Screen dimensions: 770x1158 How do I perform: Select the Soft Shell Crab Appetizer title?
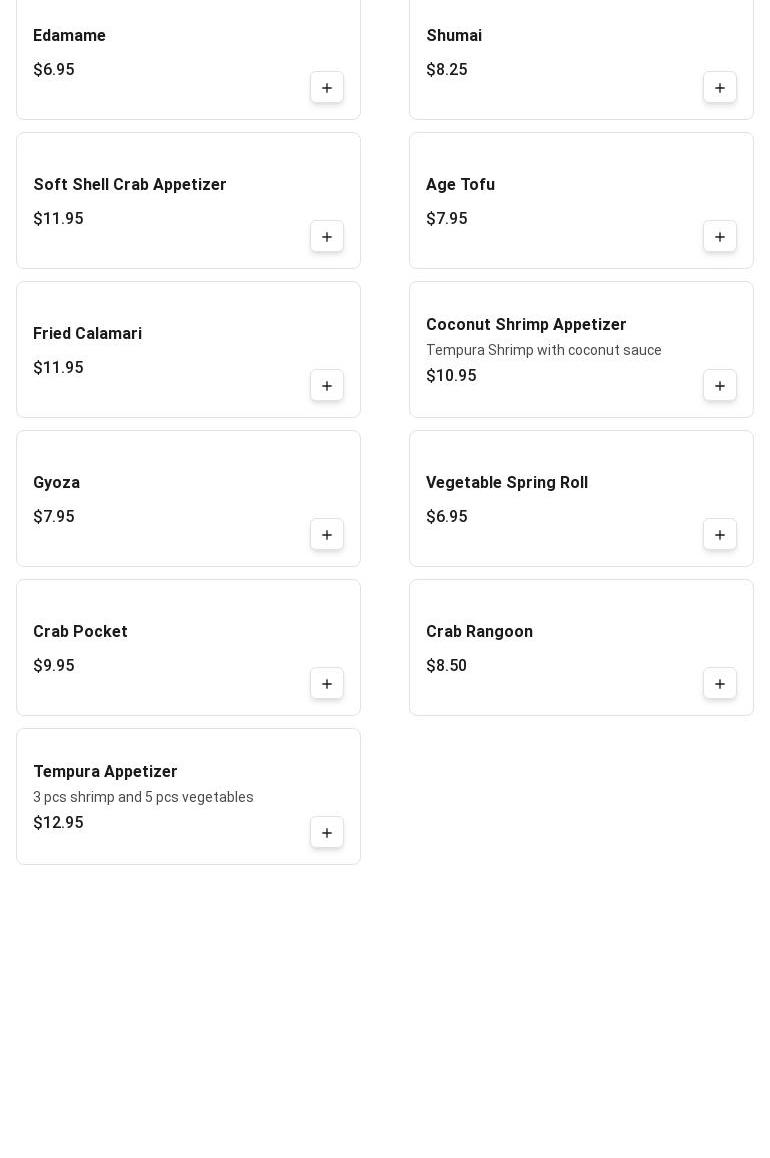(x=130, y=185)
